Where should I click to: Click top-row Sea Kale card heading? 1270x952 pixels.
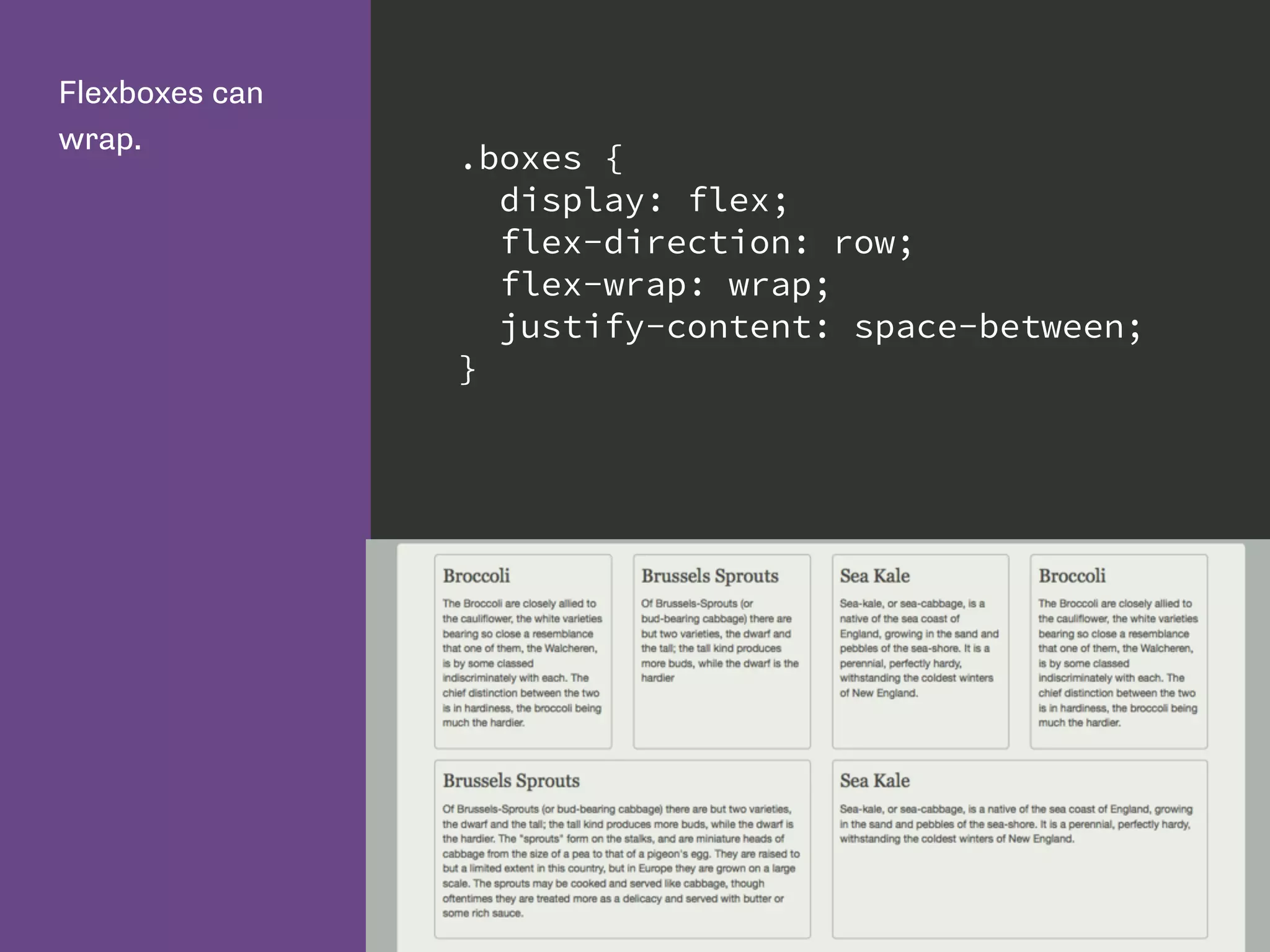click(874, 576)
